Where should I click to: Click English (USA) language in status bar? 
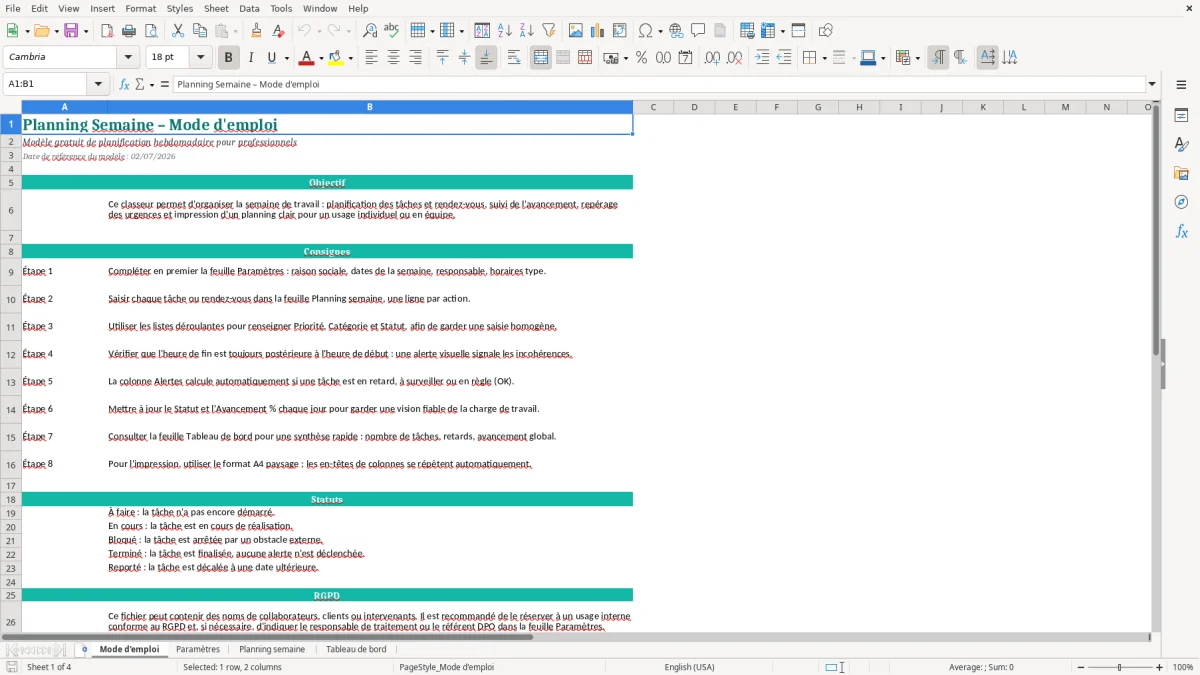[x=689, y=667]
